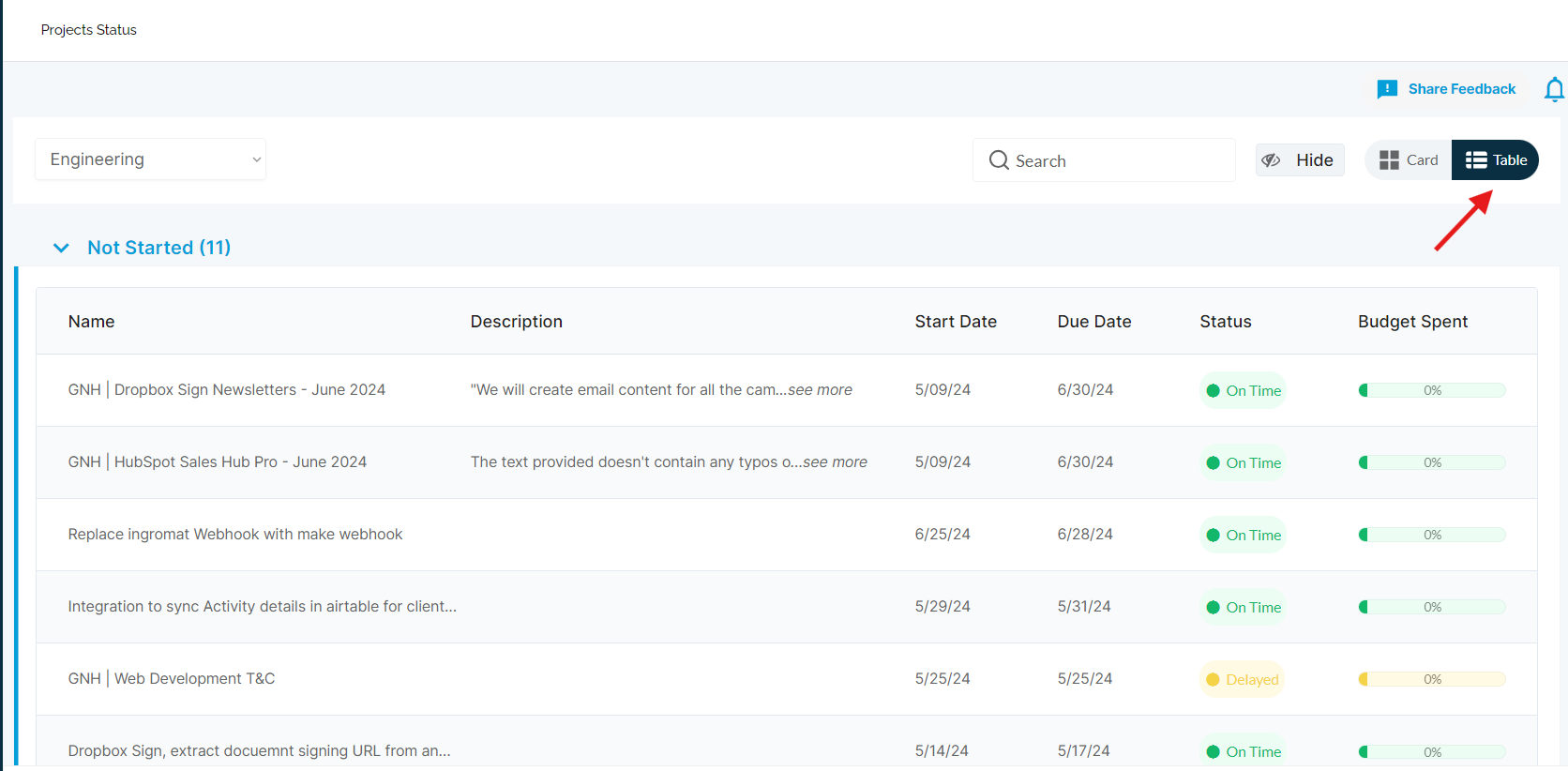
Task: Open the Projects Status page title
Action: (x=89, y=30)
